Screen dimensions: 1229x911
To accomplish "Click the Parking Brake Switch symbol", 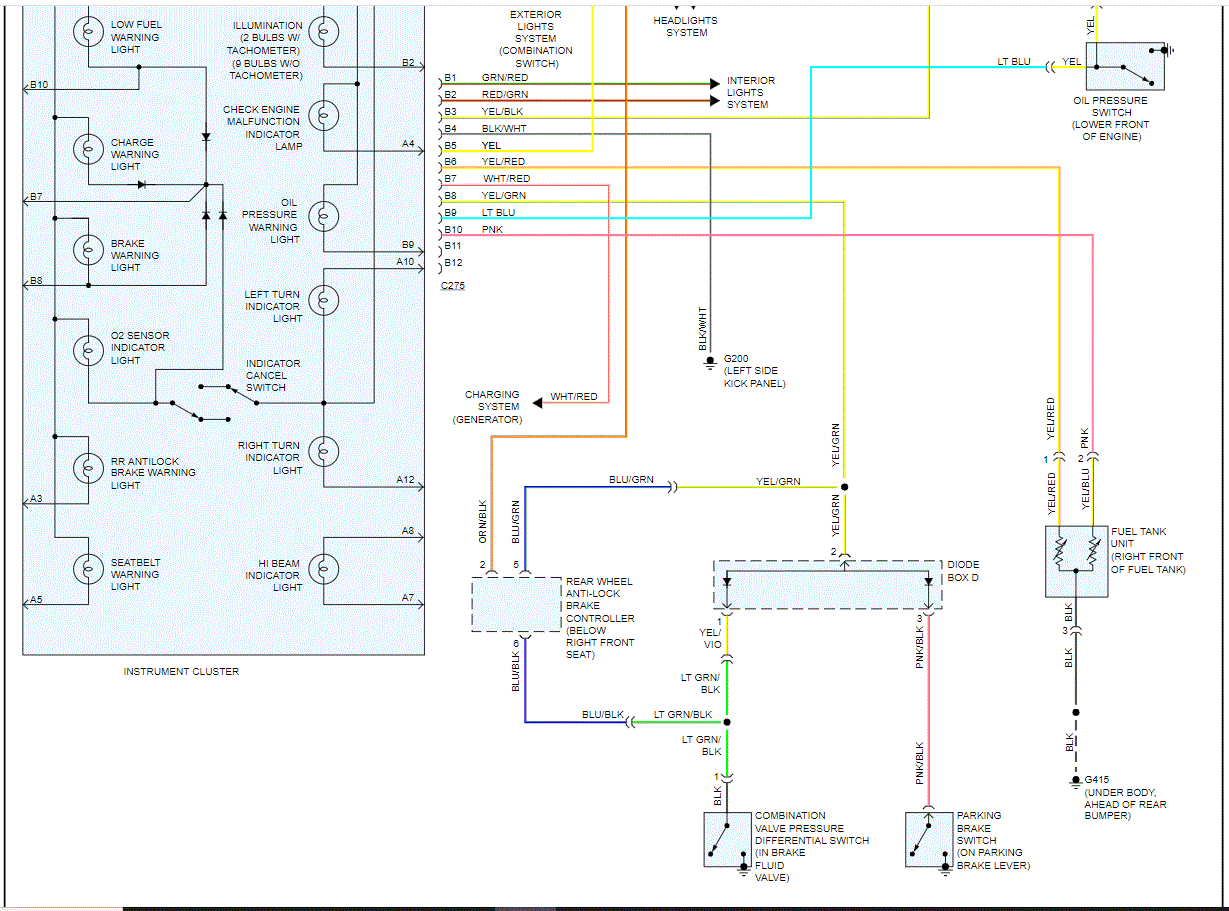I will tap(929, 840).
